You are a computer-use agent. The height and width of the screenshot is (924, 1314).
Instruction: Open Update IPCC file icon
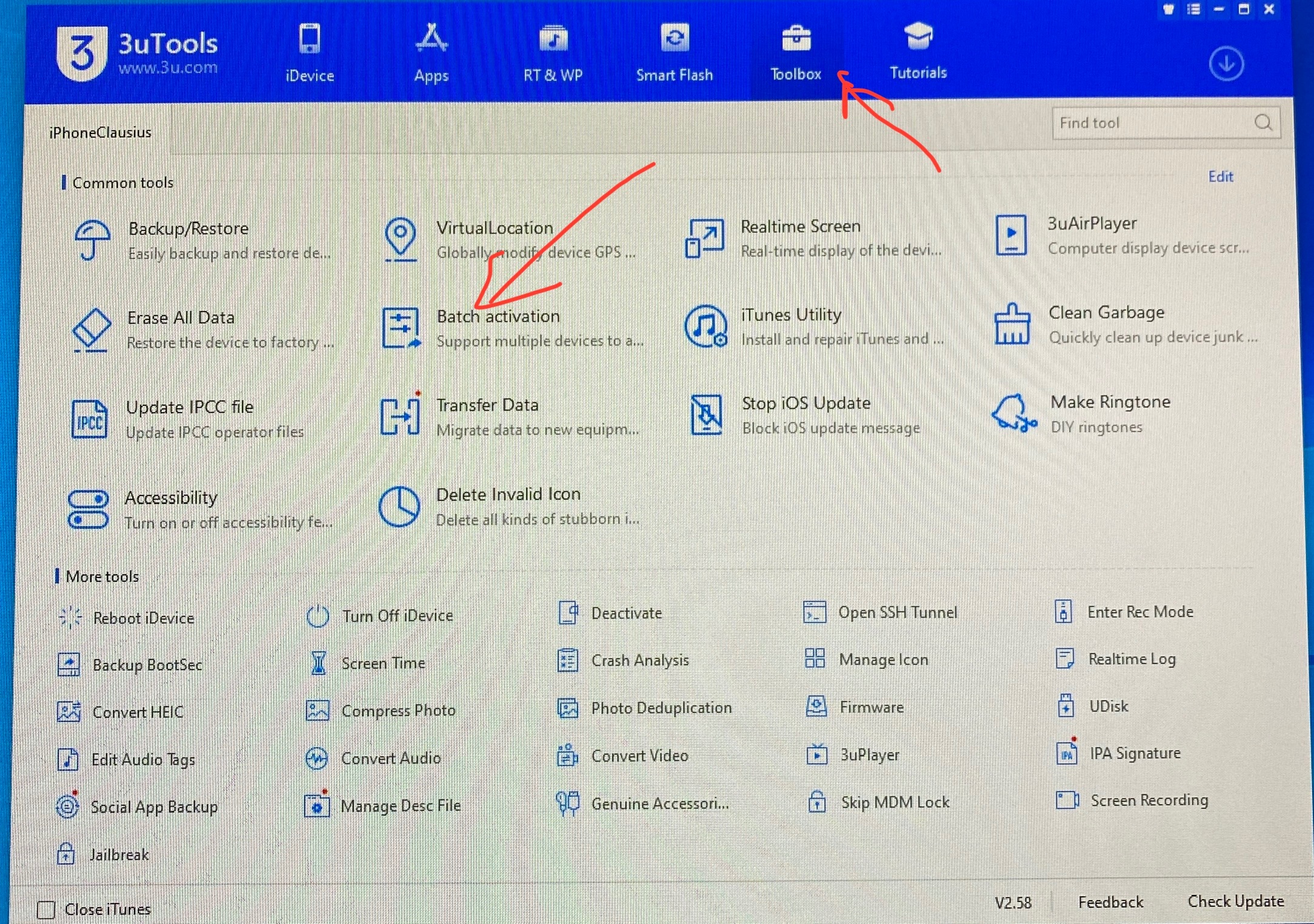click(x=90, y=419)
